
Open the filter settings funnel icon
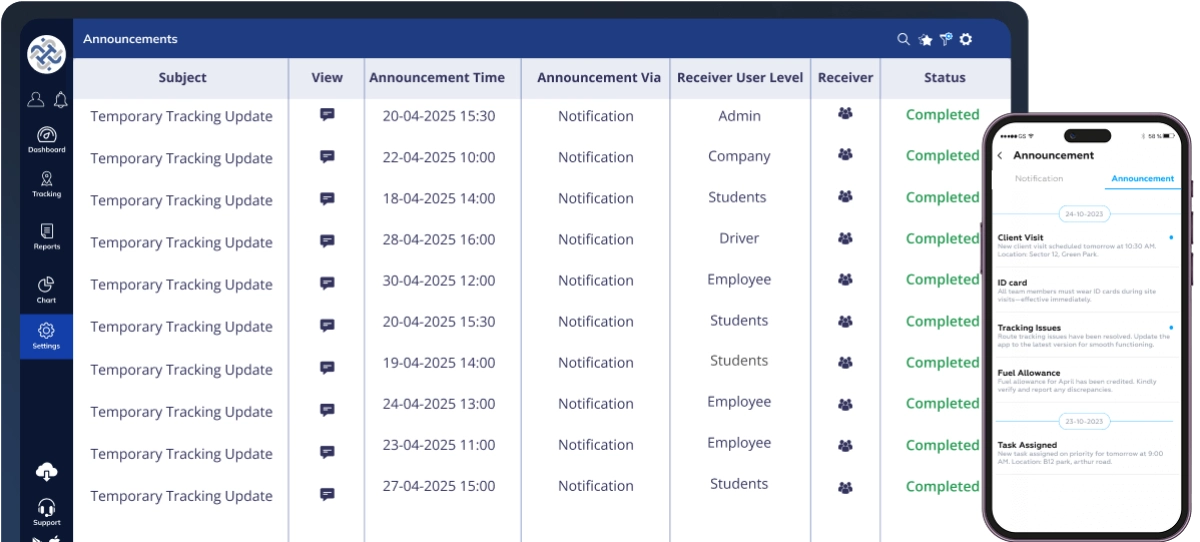[x=945, y=40]
